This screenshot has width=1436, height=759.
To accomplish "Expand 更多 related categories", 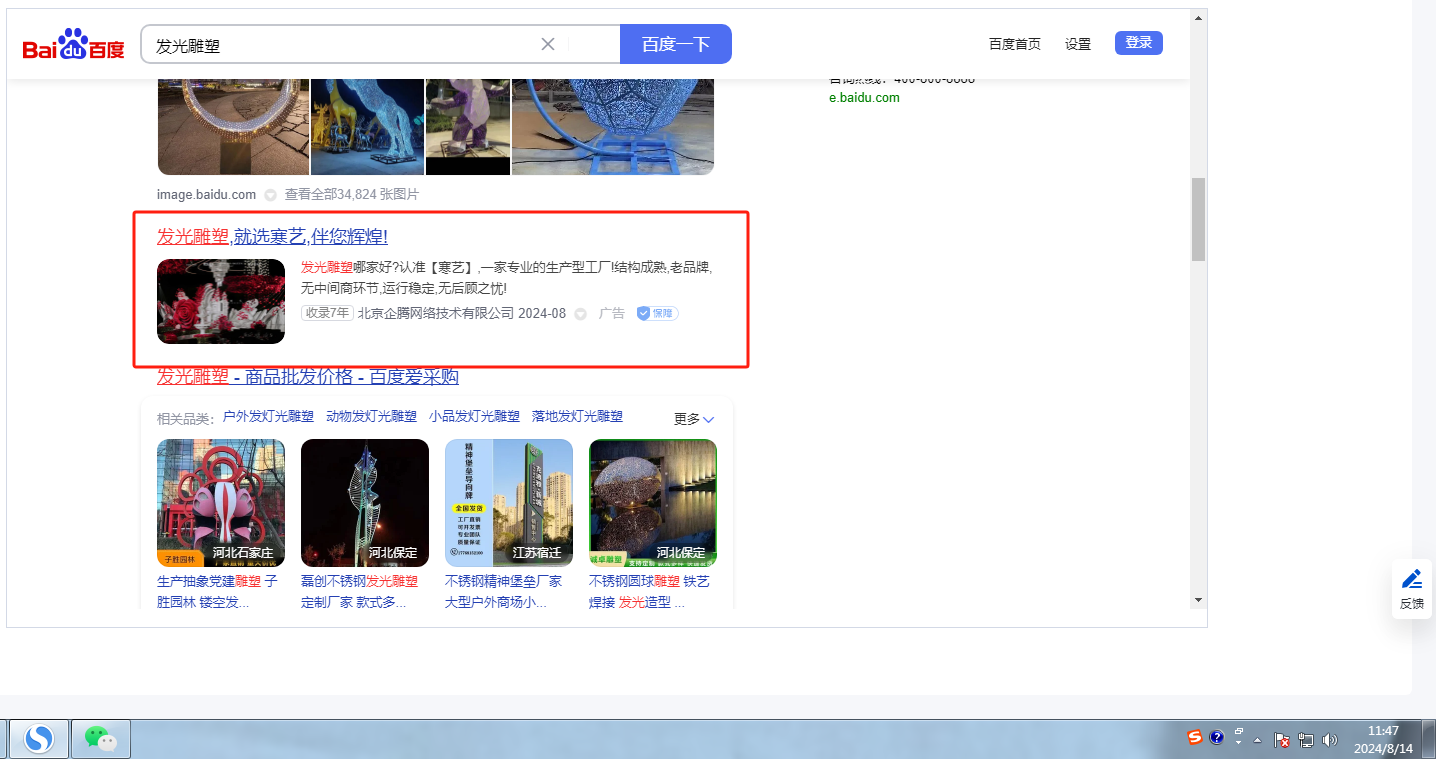I will pyautogui.click(x=694, y=419).
